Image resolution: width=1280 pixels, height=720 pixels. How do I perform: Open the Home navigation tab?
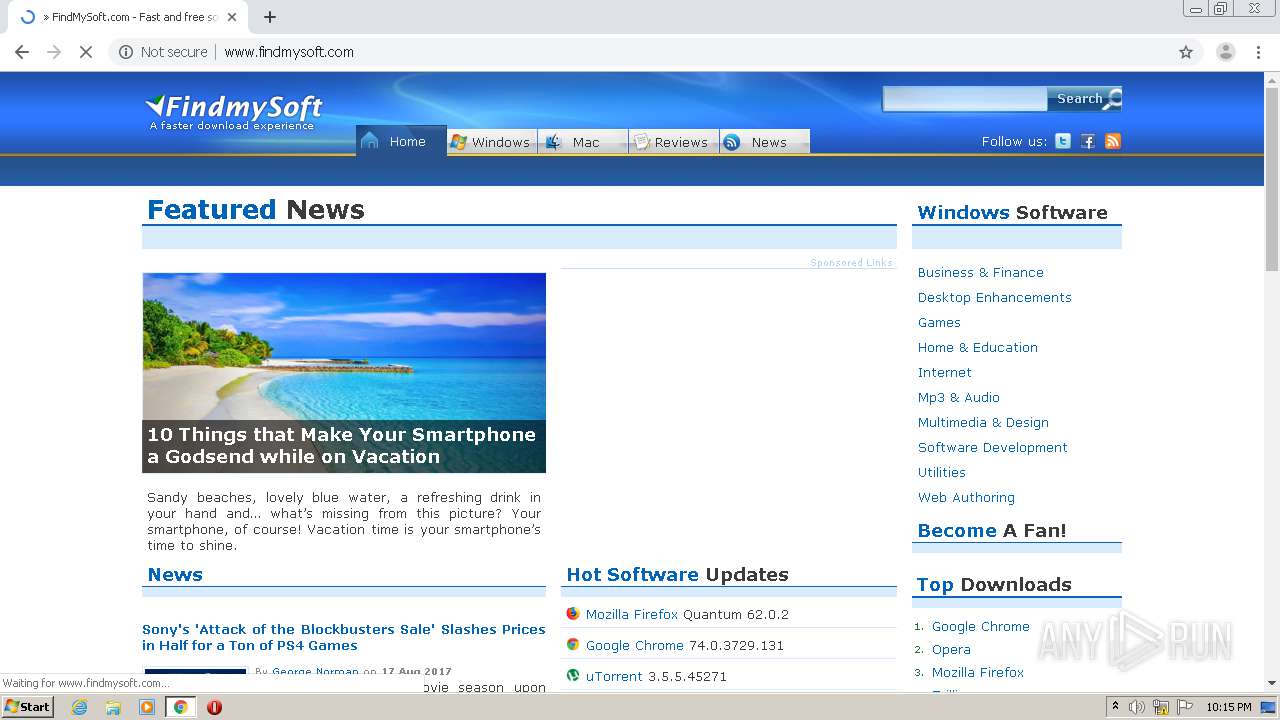click(x=401, y=141)
